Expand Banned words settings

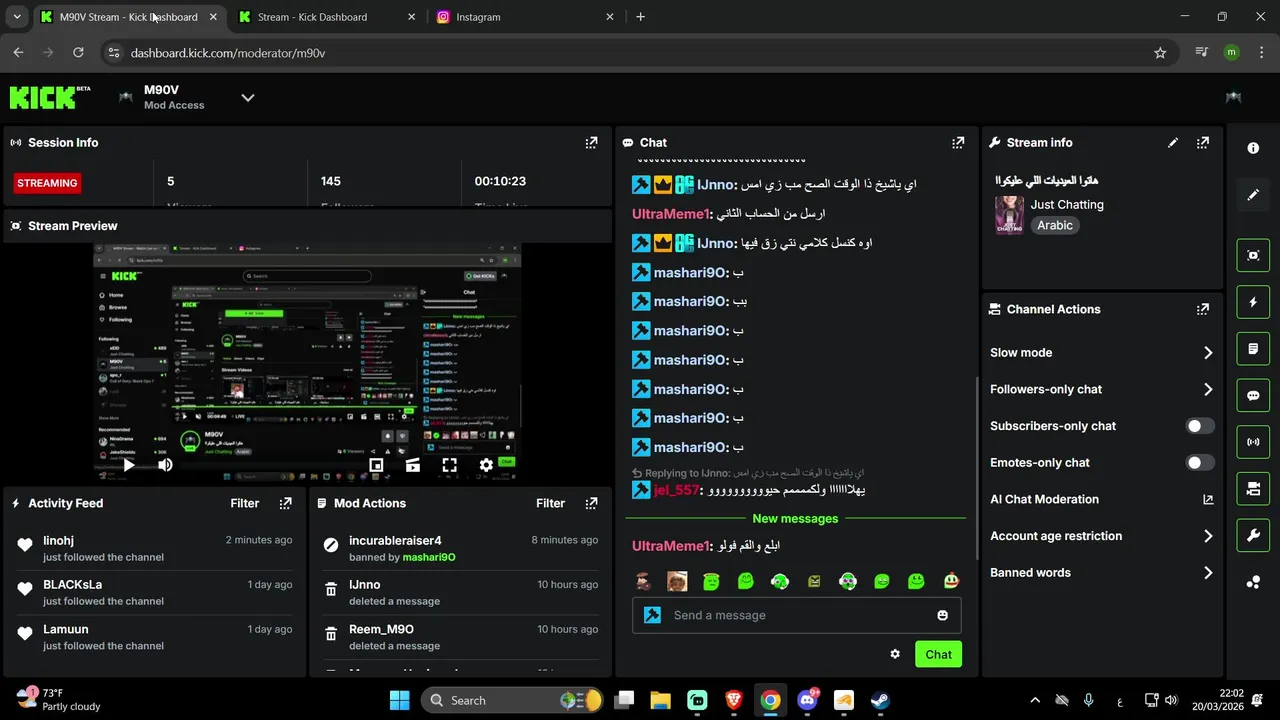pos(1101,573)
